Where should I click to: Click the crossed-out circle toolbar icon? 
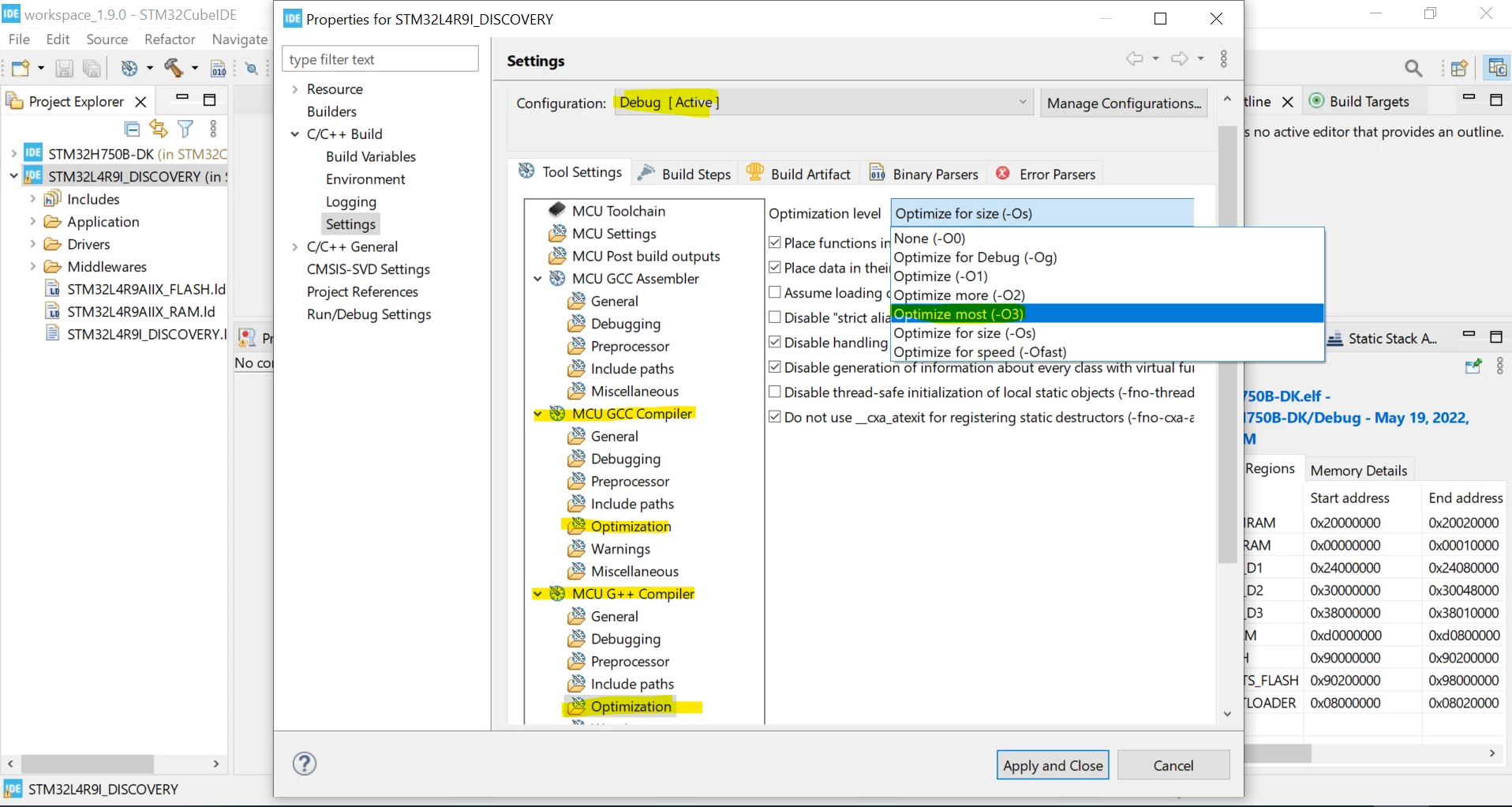point(252,69)
